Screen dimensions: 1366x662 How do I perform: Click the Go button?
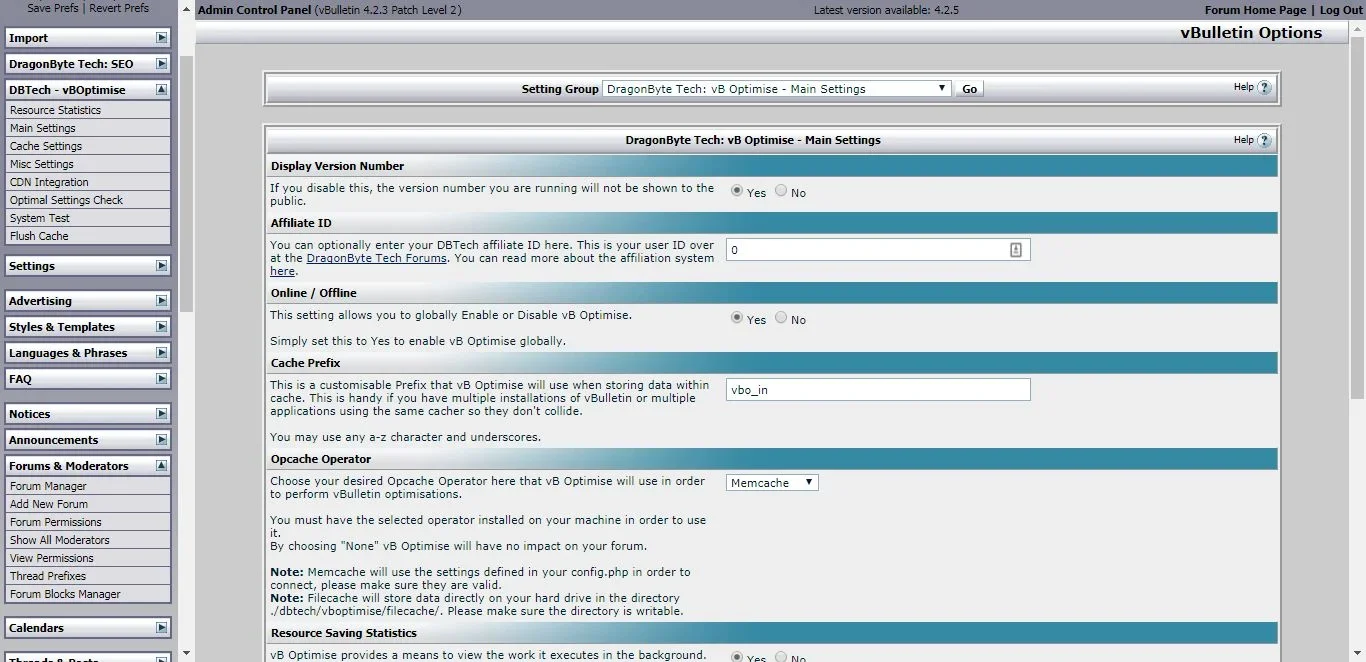969,89
